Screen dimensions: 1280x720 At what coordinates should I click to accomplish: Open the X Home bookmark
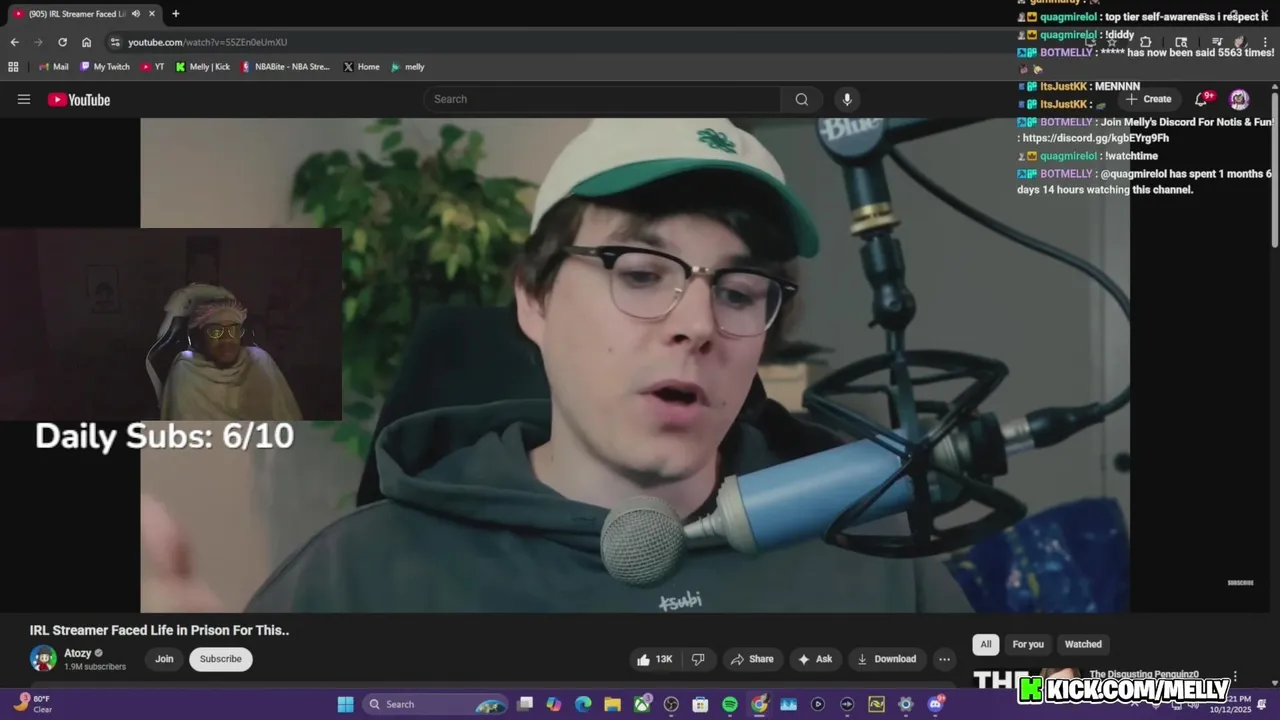coord(361,67)
